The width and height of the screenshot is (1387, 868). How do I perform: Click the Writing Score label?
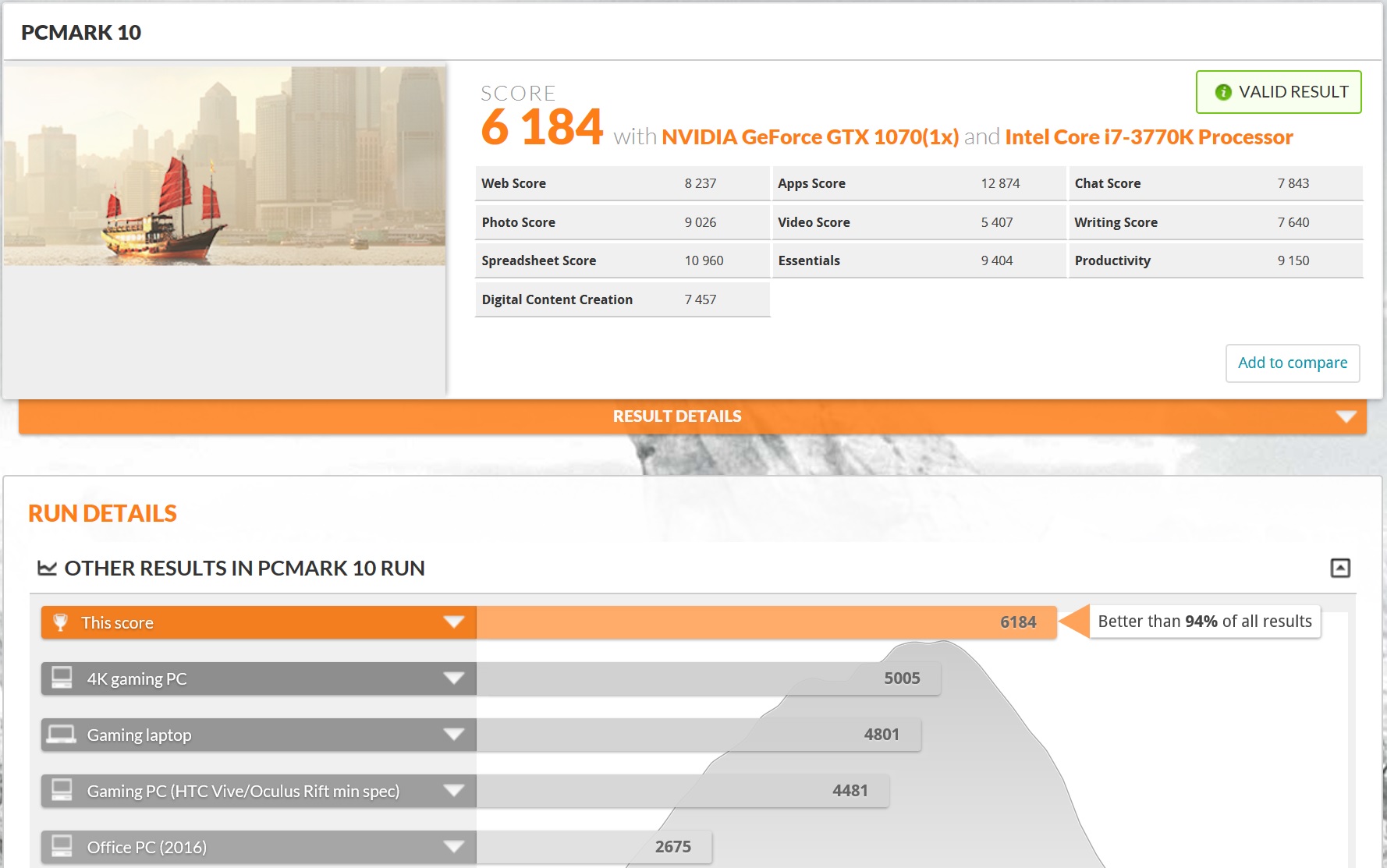click(x=1116, y=222)
